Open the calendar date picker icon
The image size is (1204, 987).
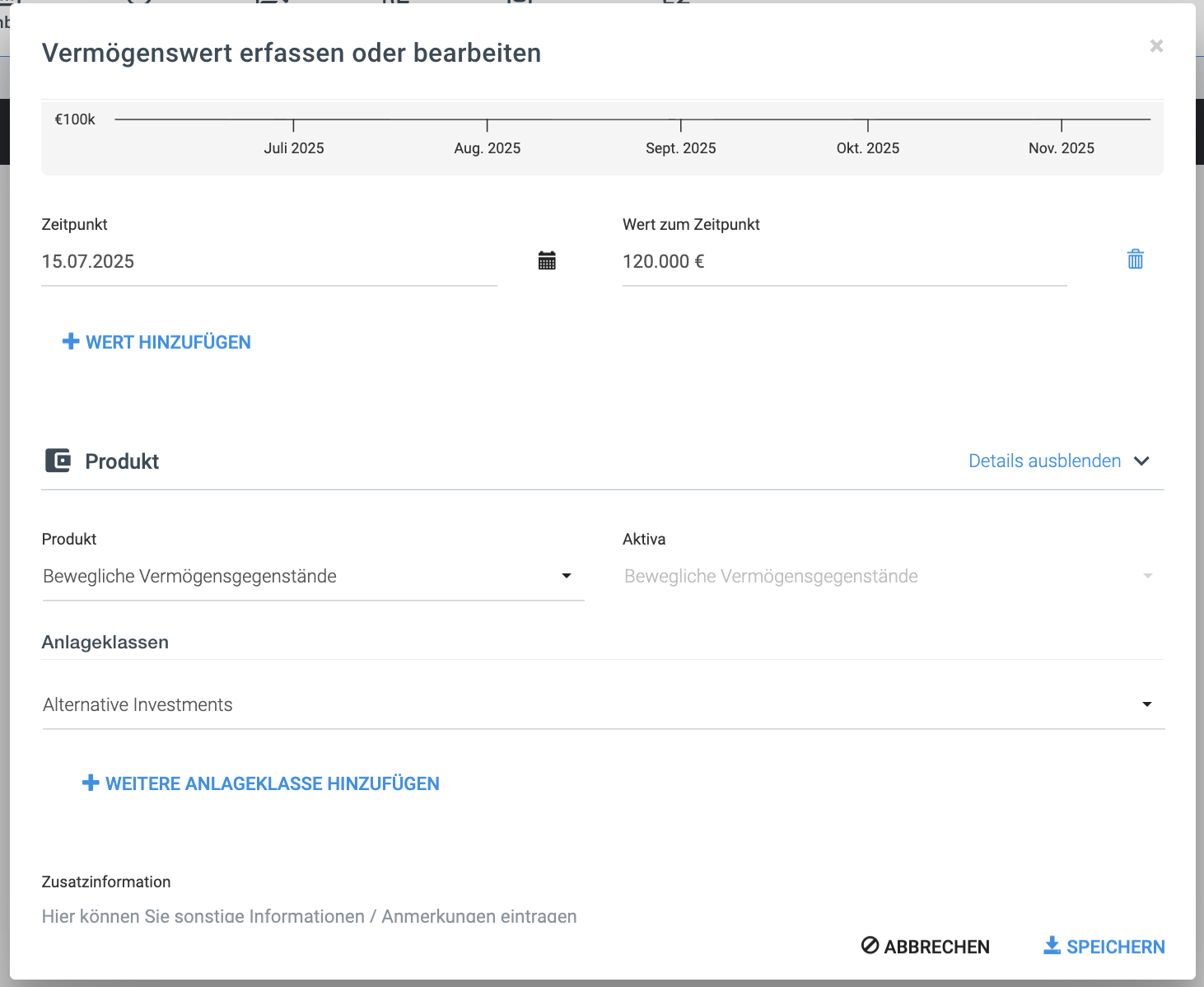point(547,261)
